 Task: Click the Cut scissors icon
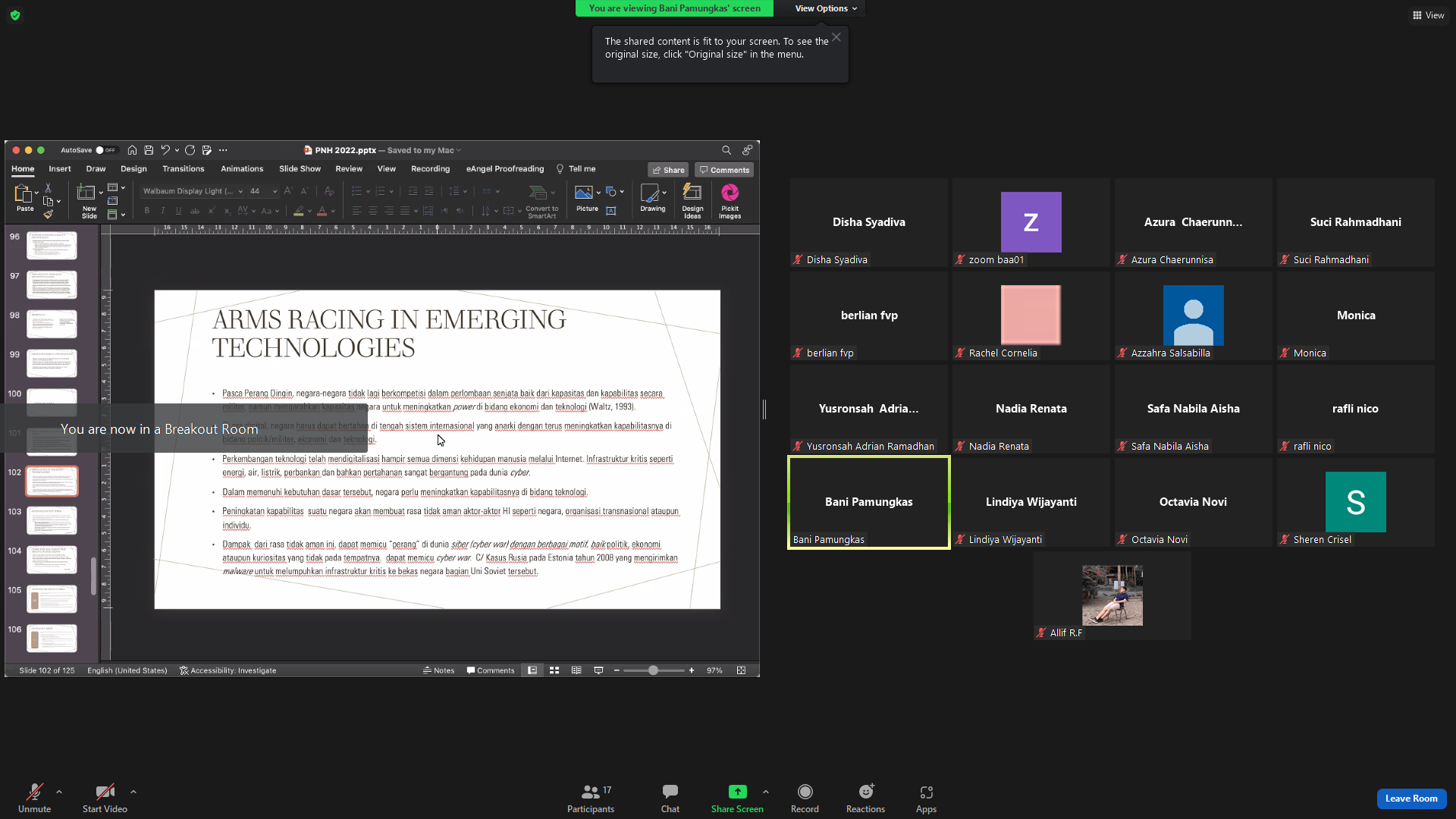tap(48, 187)
